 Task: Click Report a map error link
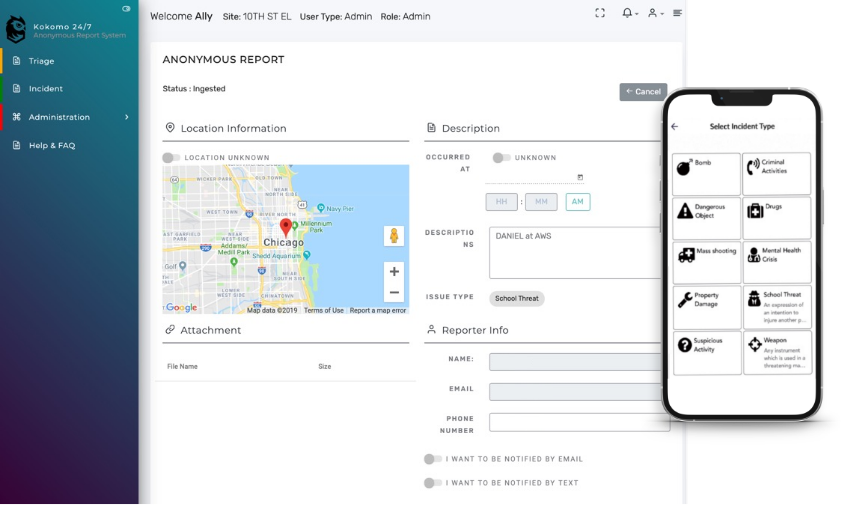(x=377, y=311)
